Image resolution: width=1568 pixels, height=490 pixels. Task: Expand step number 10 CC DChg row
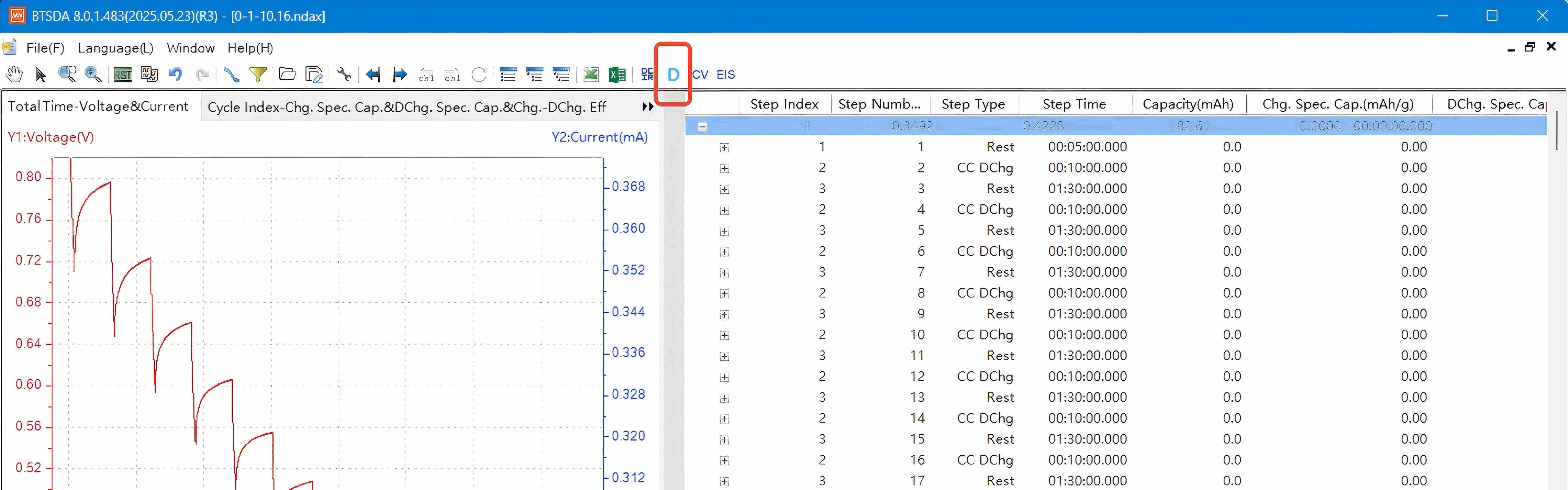(x=724, y=335)
